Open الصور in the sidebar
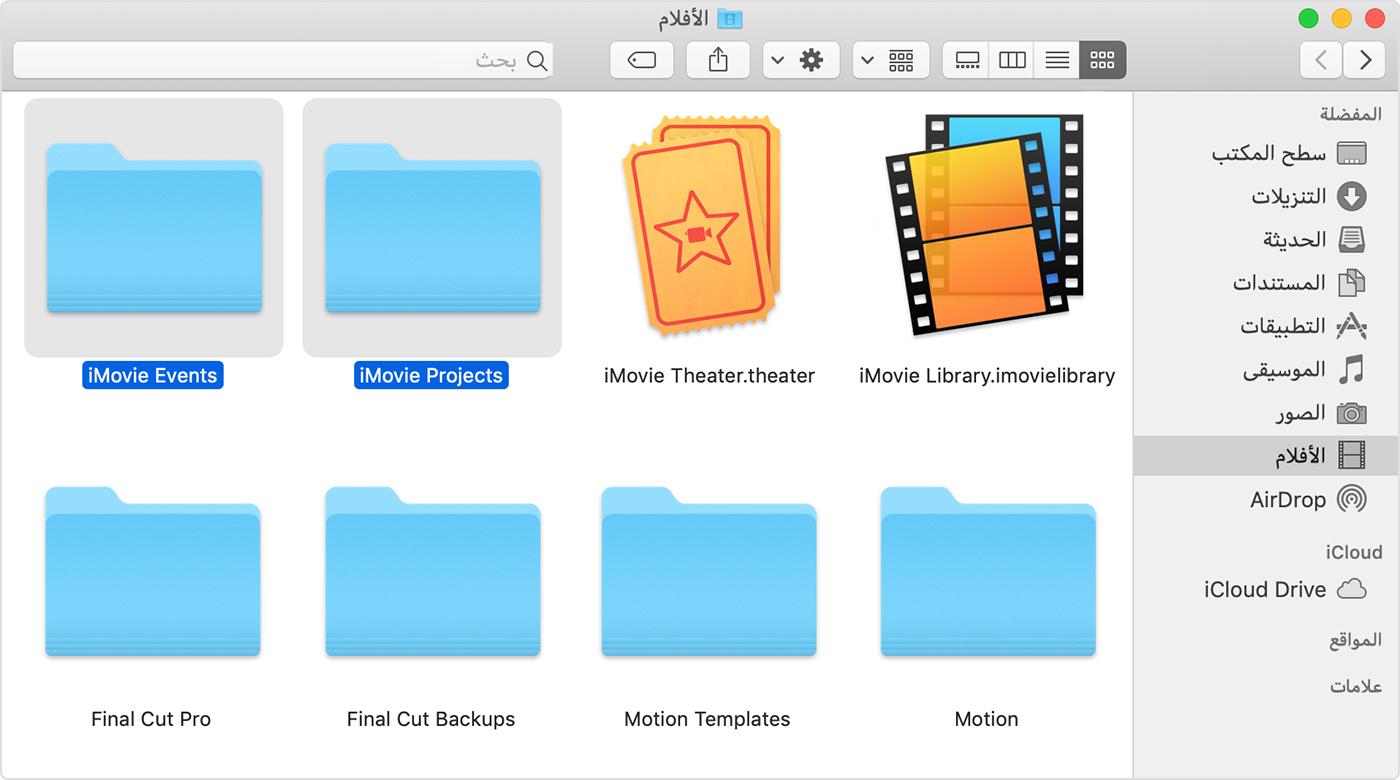This screenshot has height=780, width=1400. pos(1266,413)
